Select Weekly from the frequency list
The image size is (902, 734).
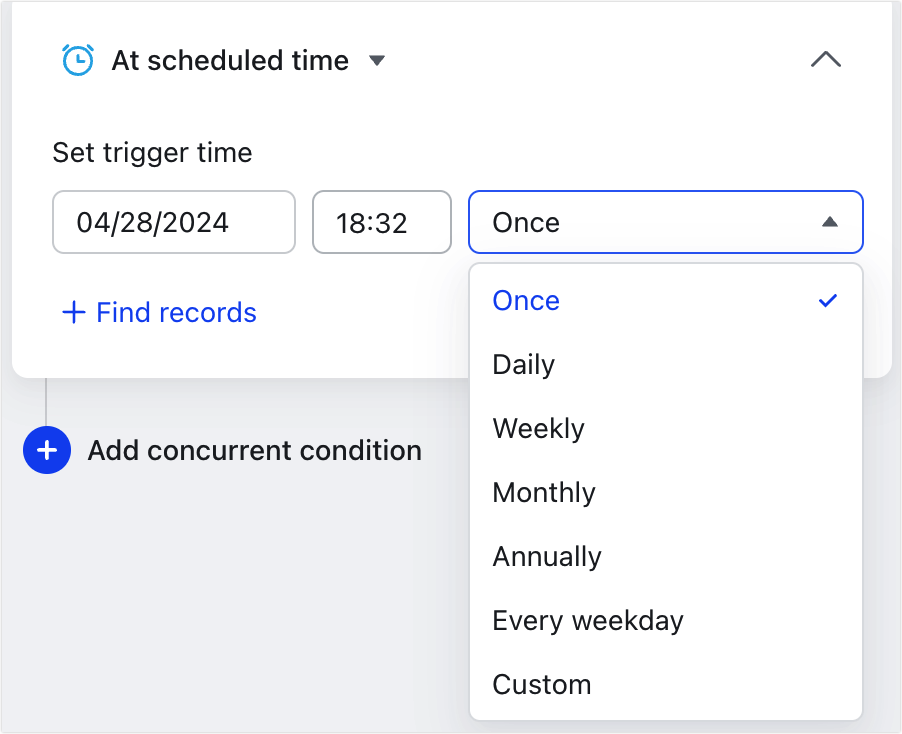coord(538,428)
